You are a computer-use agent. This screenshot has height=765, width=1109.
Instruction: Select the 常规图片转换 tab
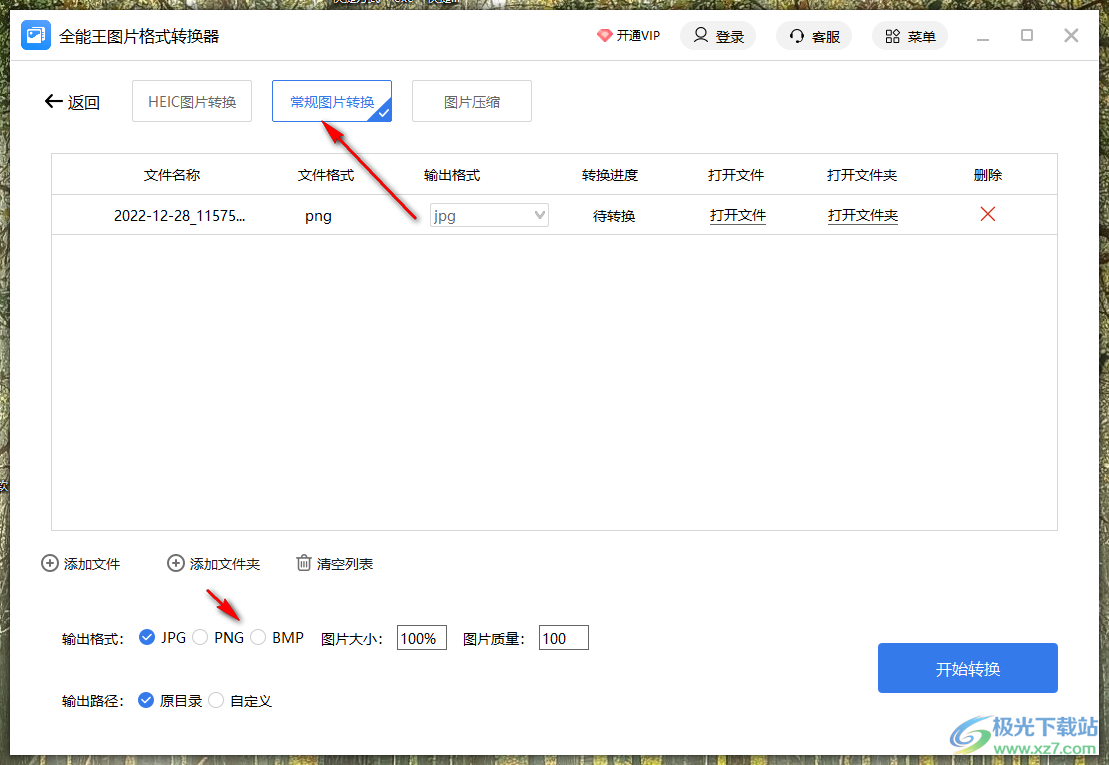332,101
